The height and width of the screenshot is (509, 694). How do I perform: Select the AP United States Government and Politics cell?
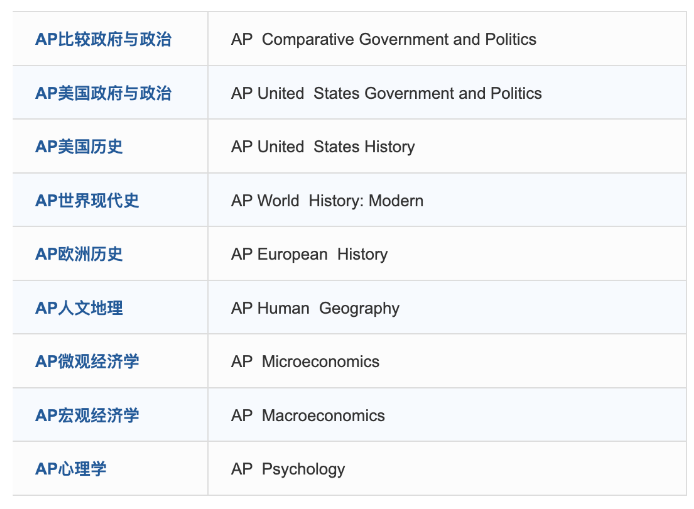click(x=386, y=93)
